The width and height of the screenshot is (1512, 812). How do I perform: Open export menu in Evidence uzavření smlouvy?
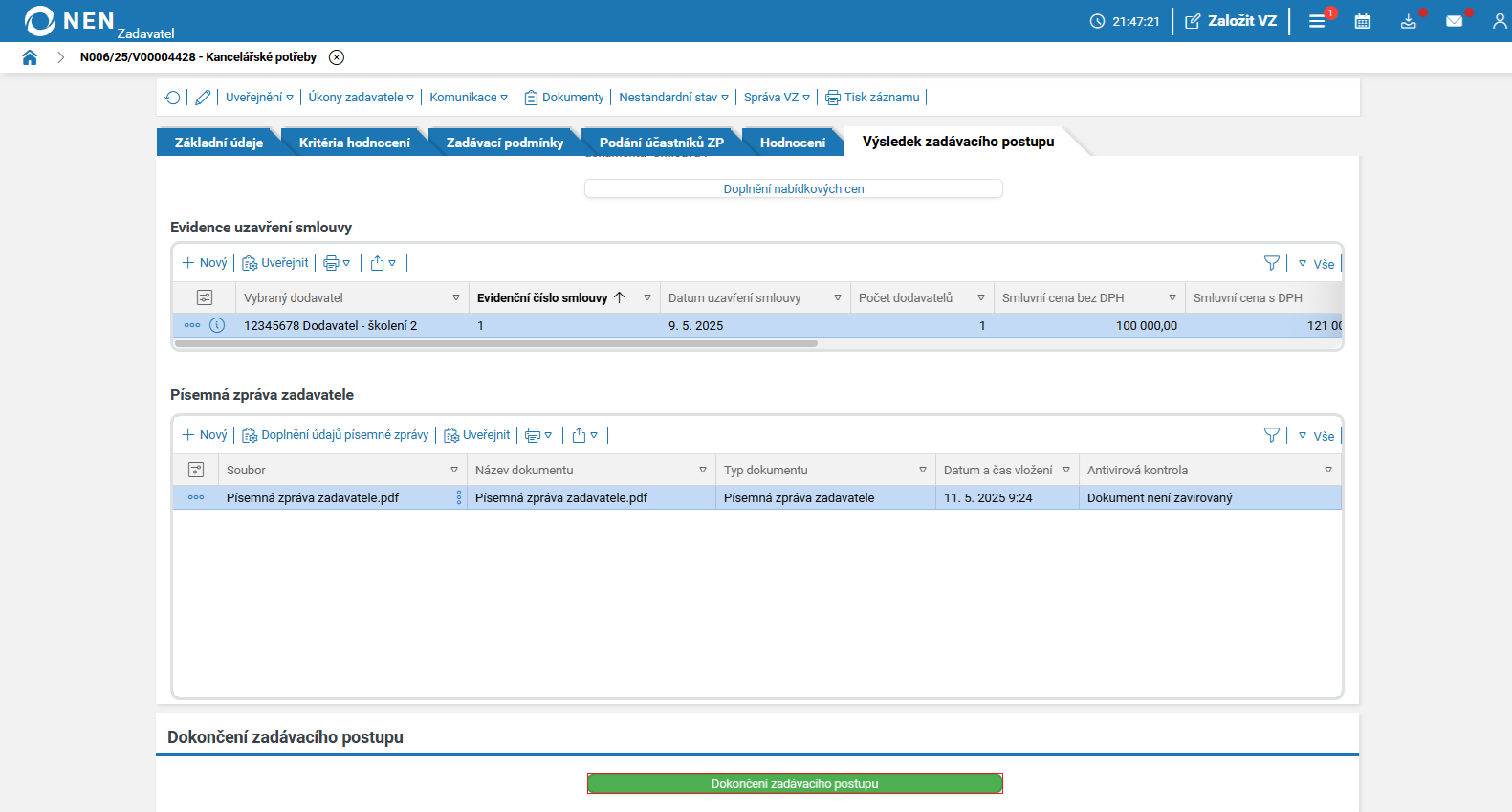point(383,263)
